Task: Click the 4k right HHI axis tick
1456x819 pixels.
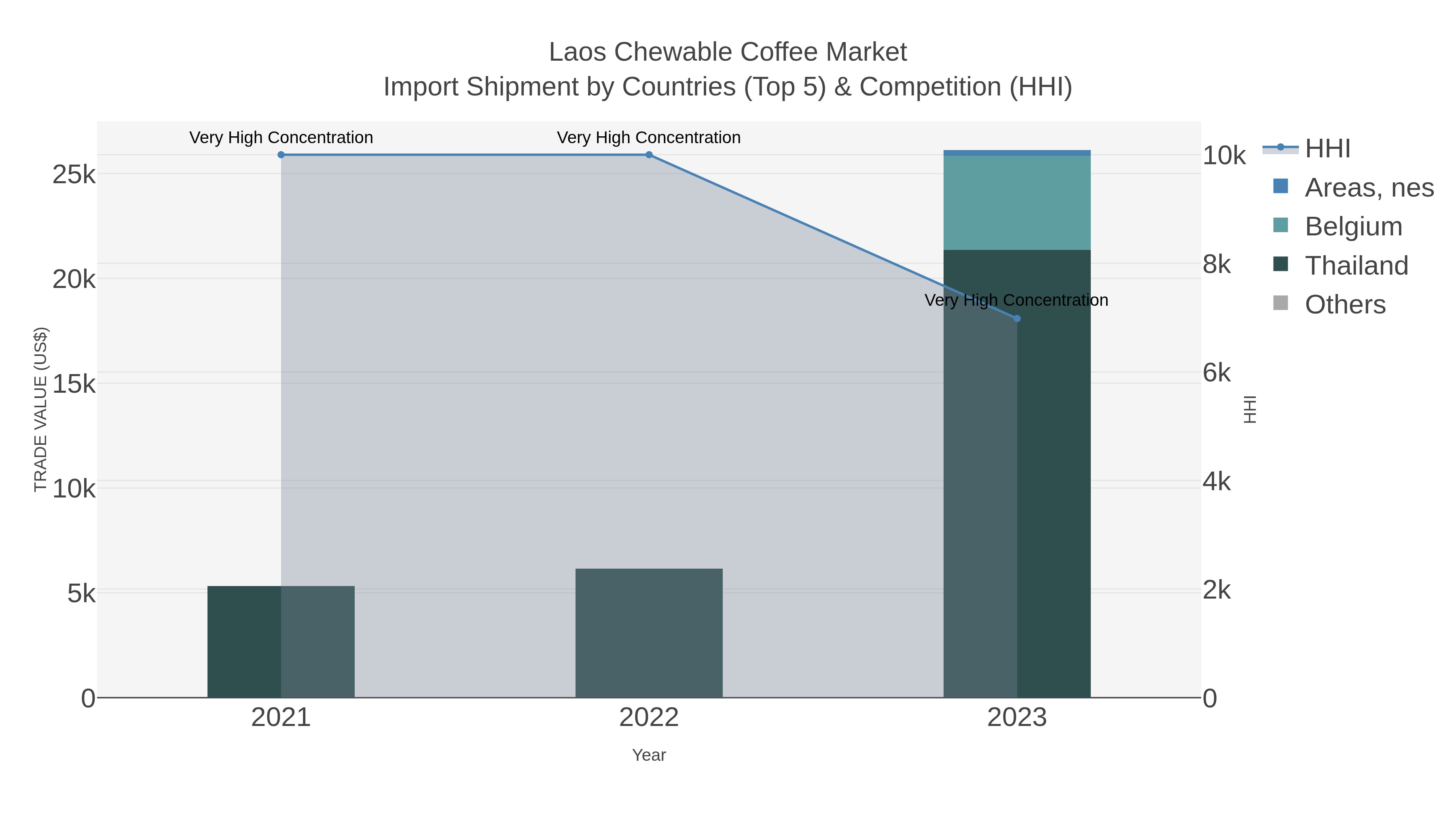Action: click(1217, 482)
